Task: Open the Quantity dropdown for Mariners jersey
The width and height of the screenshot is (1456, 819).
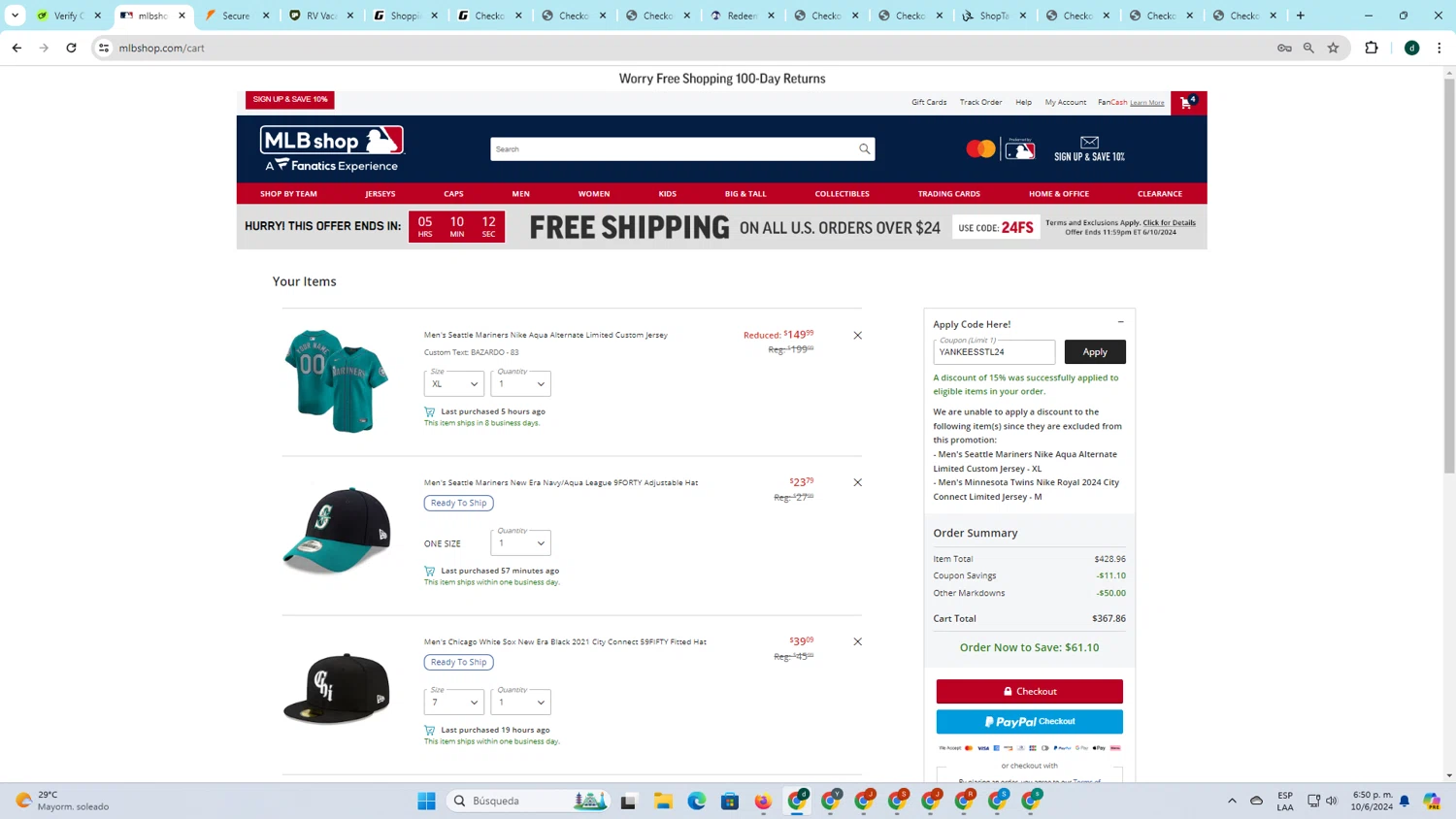Action: point(520,383)
